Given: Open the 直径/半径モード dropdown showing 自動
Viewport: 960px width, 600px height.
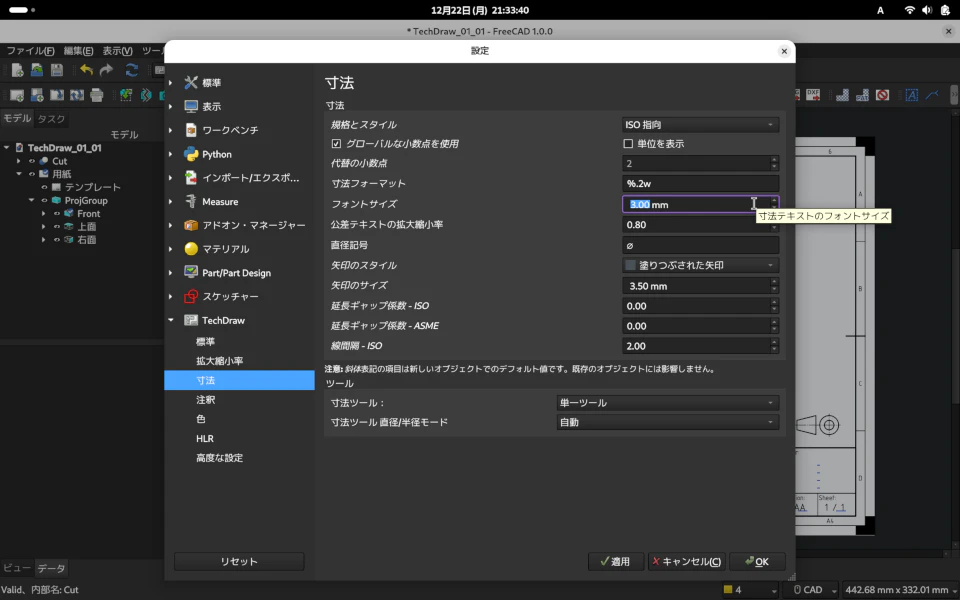Looking at the screenshot, I should coord(667,422).
